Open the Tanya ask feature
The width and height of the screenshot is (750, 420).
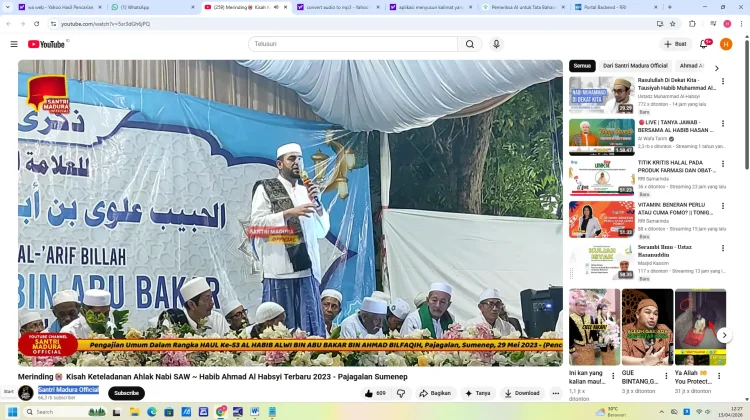(477, 393)
